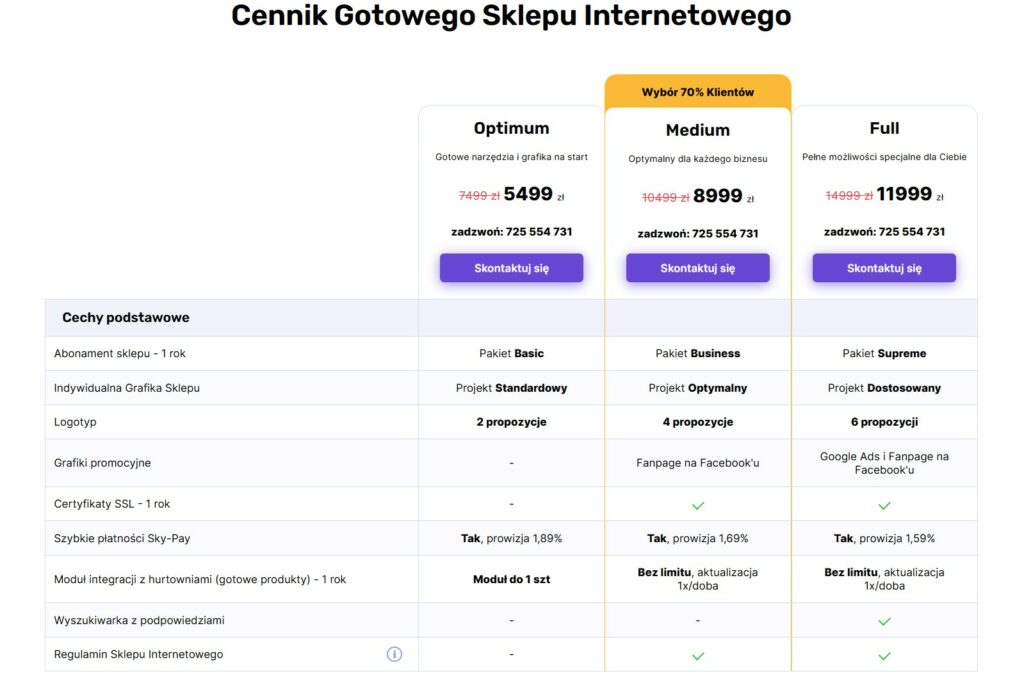This screenshot has width=1024, height=683.
Task: Click the checkmark for Regulamin in Full column
Action: click(884, 656)
